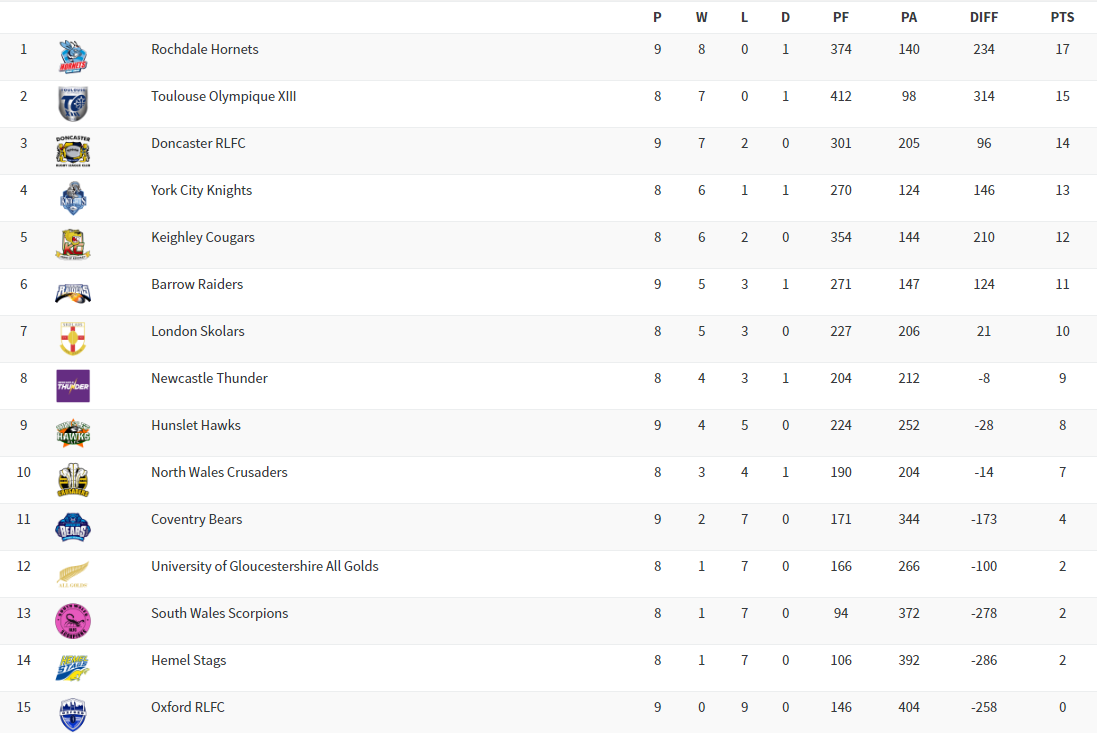Click the Keighley Cougars badge

point(73,245)
